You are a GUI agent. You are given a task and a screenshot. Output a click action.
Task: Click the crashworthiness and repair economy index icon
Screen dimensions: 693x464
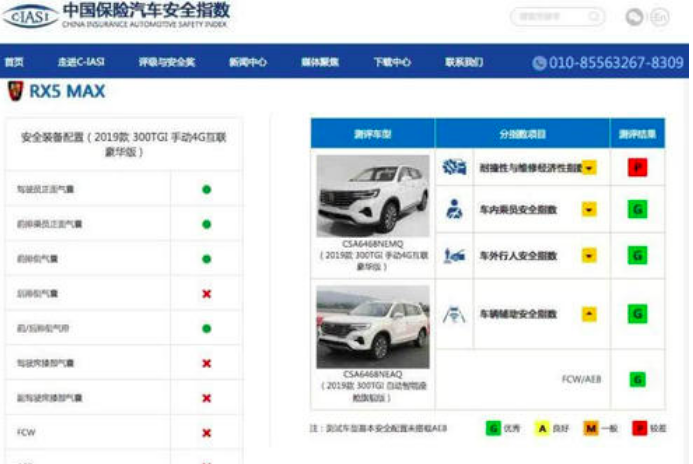coord(454,167)
